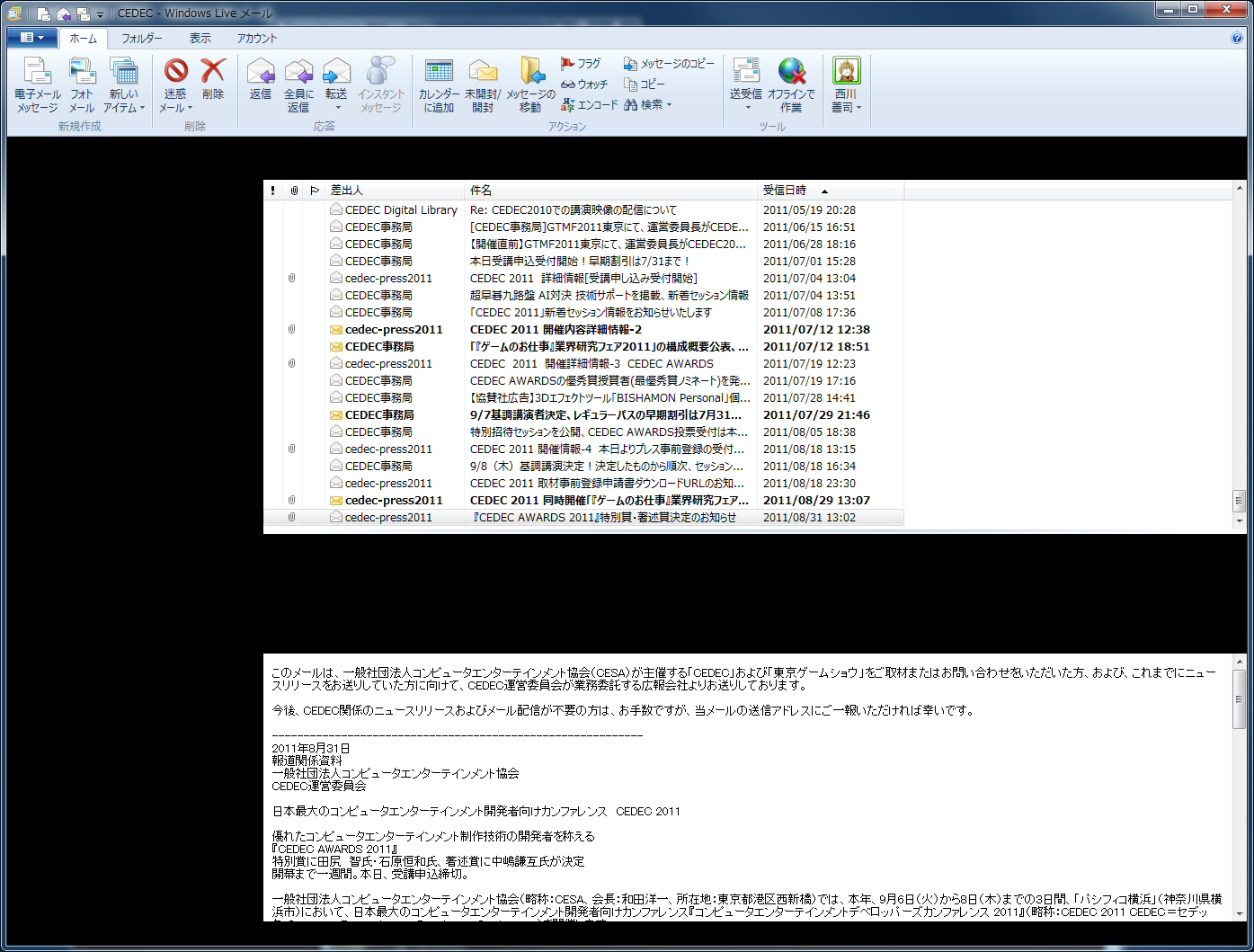
Task: Click preview pane scrollbar up arrow
Action: 1240,662
